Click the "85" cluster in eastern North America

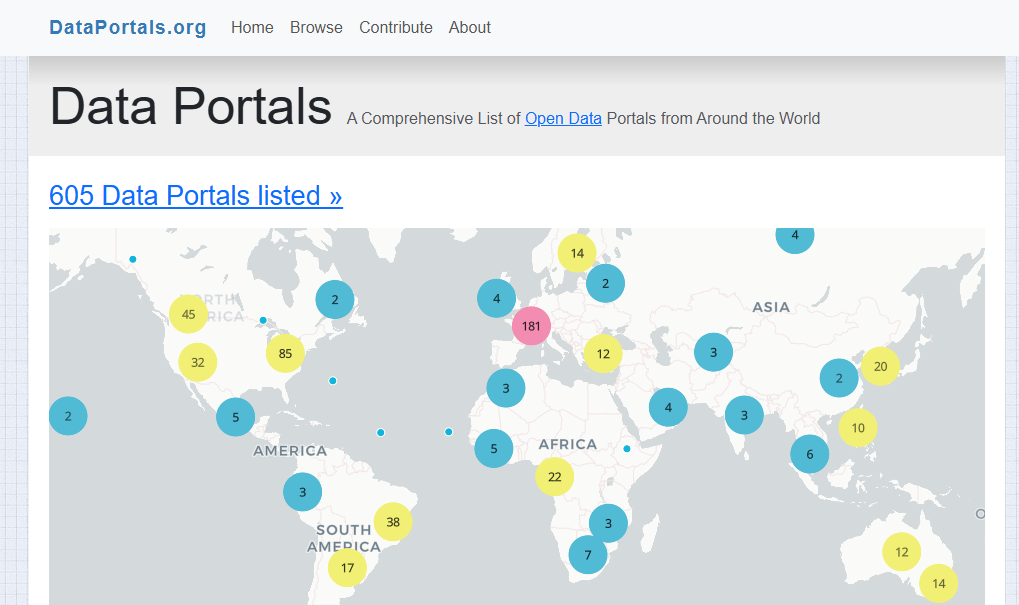[x=284, y=353]
